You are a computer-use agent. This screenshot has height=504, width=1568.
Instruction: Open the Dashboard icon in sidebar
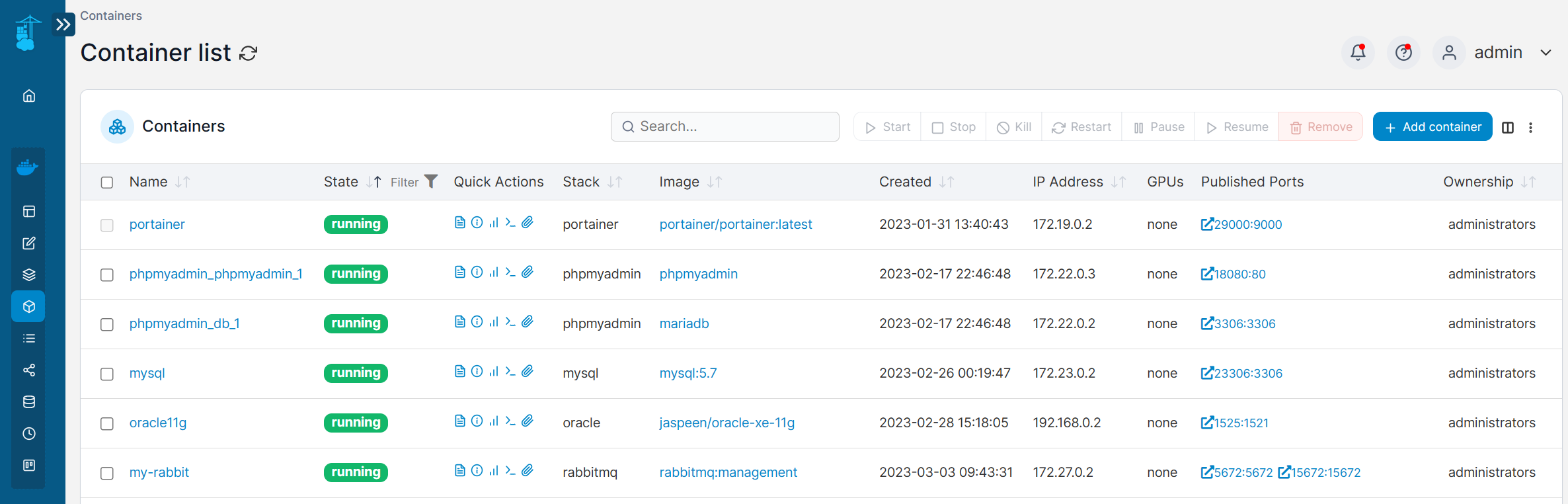pyautogui.click(x=28, y=212)
